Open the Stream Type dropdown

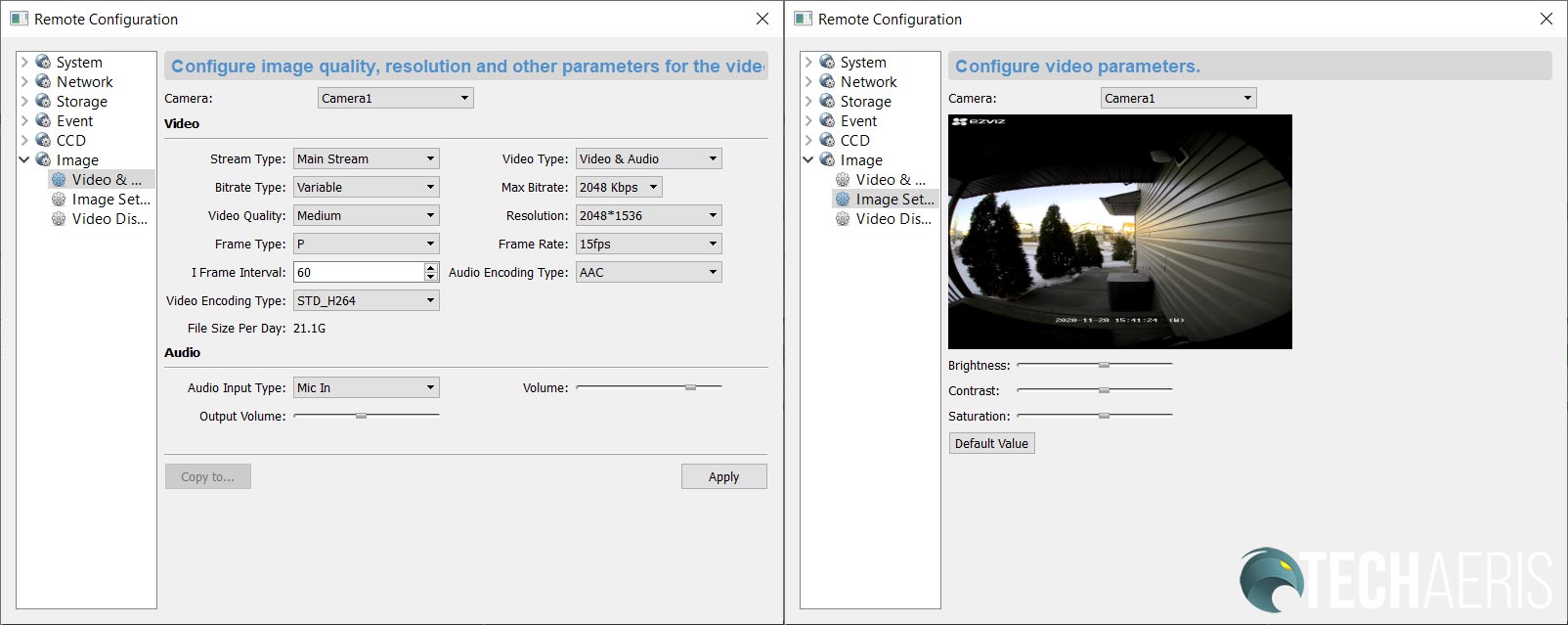(x=367, y=158)
